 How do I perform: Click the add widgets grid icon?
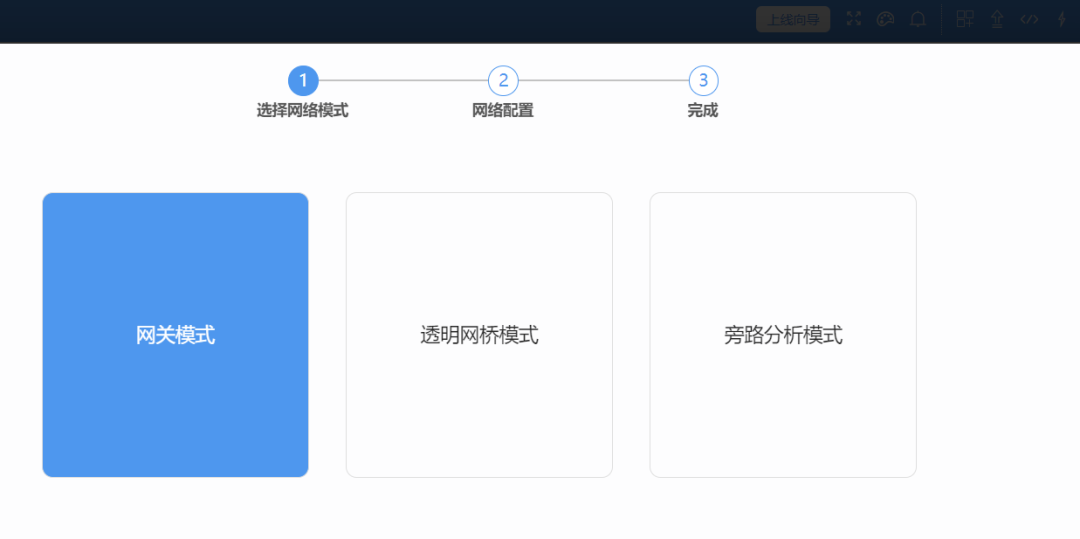(965, 19)
